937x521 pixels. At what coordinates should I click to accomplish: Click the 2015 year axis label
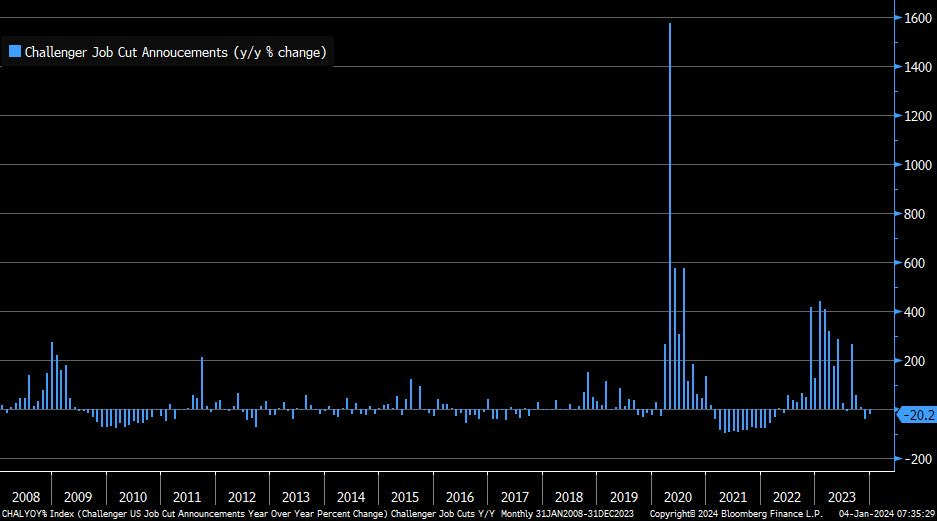405,497
